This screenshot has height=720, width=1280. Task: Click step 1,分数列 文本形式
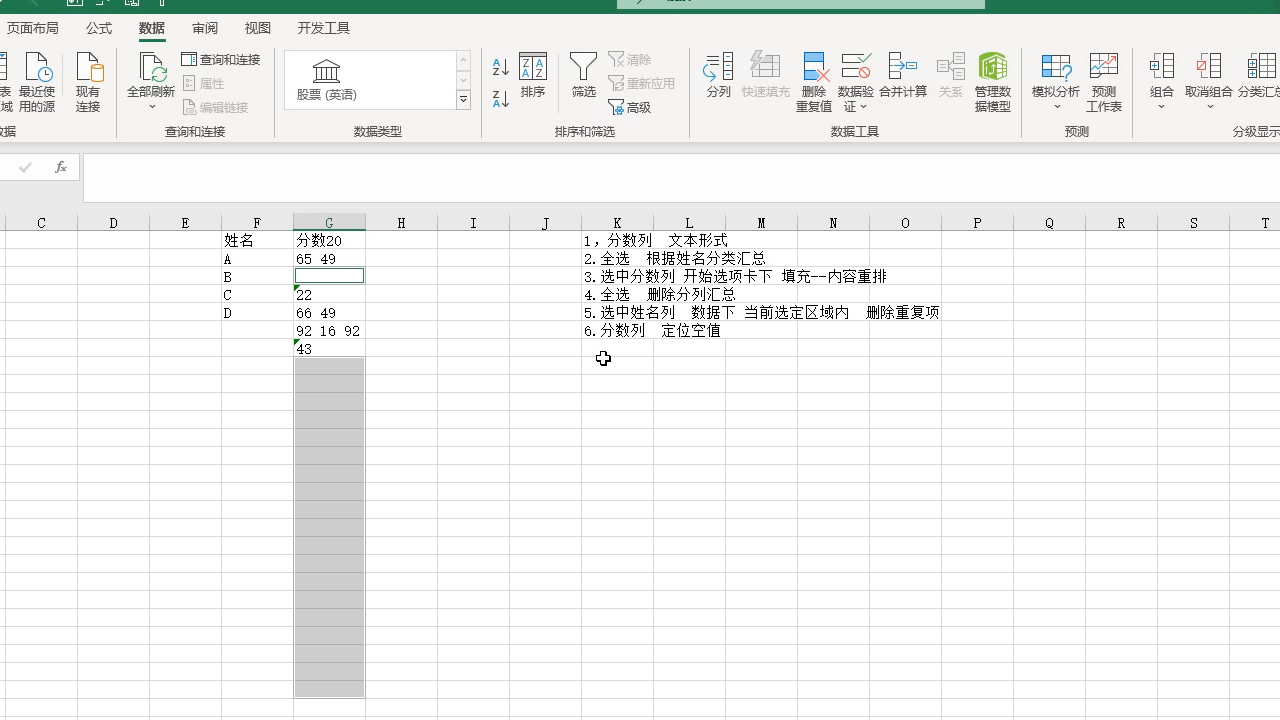(x=656, y=240)
